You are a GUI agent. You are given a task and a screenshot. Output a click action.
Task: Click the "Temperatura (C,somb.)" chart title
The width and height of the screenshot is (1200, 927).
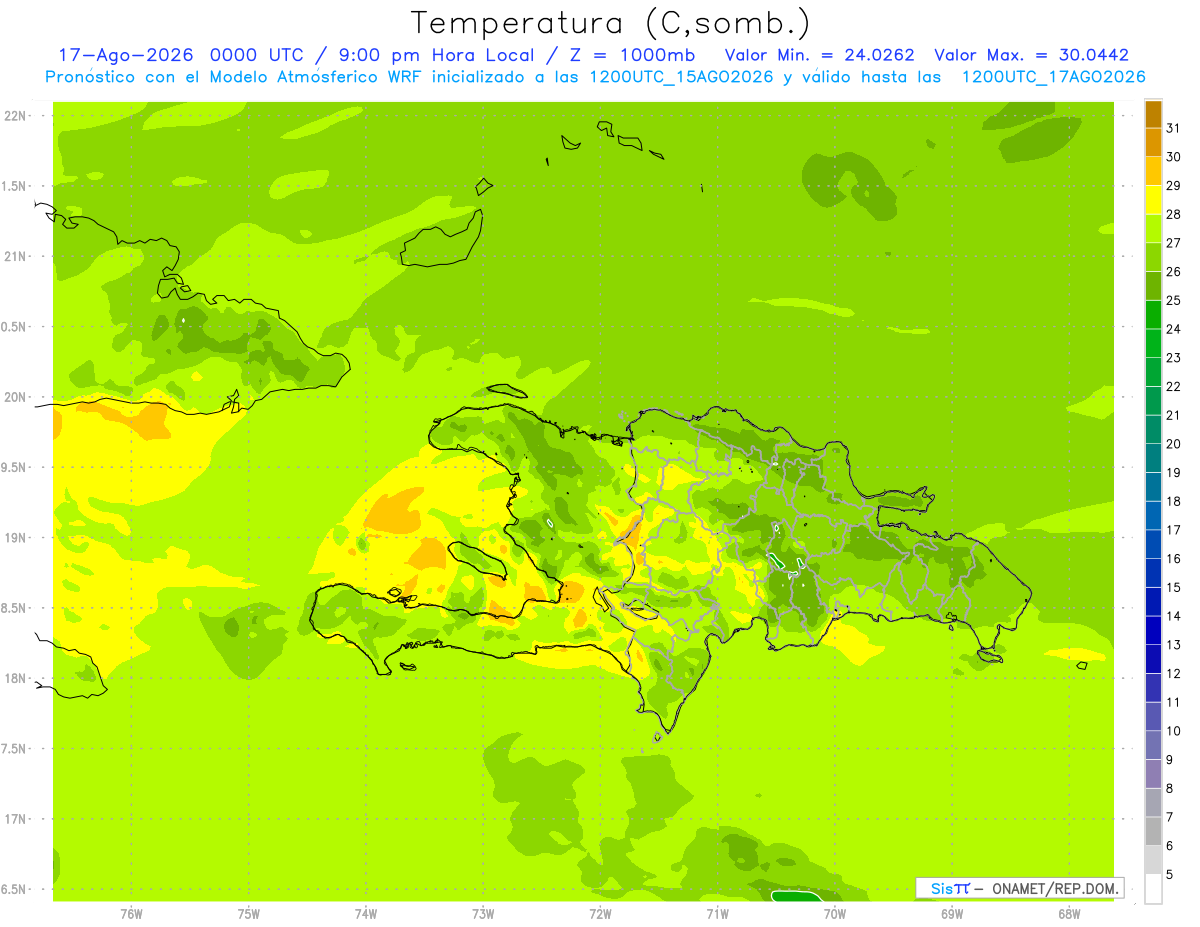point(610,23)
